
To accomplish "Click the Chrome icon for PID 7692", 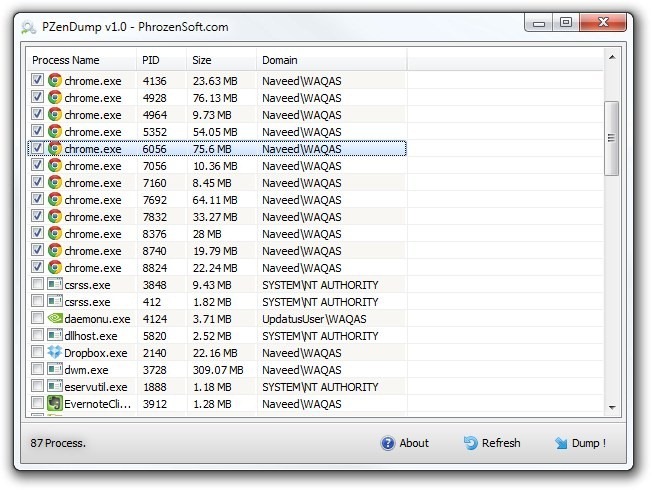I will pyautogui.click(x=55, y=199).
